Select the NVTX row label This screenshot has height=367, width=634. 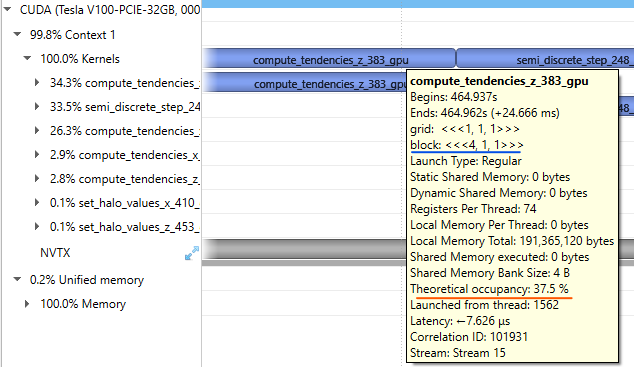pos(55,253)
